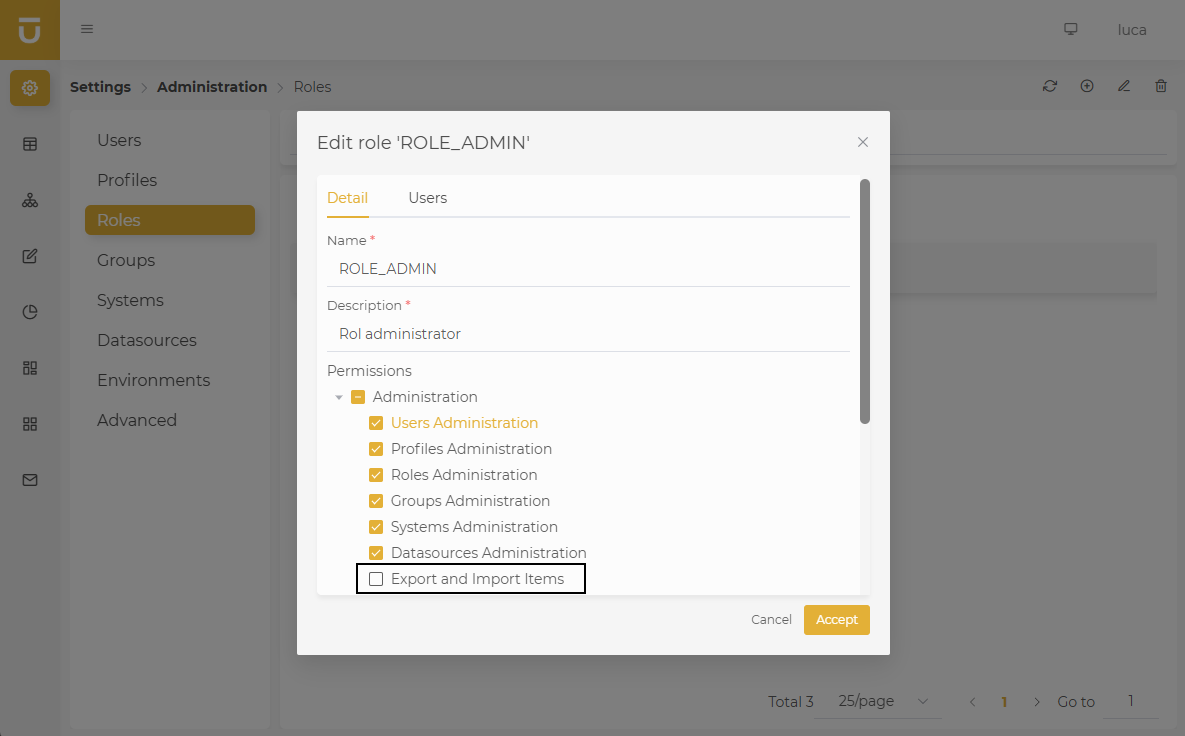The image size is (1185, 736).
Task: Toggle the hamburger menu icon
Action: (x=87, y=29)
